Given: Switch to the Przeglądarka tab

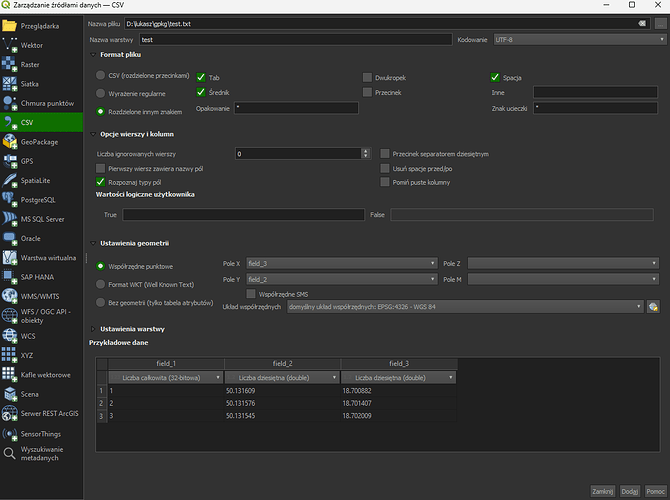Looking at the screenshot, I should [40, 25].
